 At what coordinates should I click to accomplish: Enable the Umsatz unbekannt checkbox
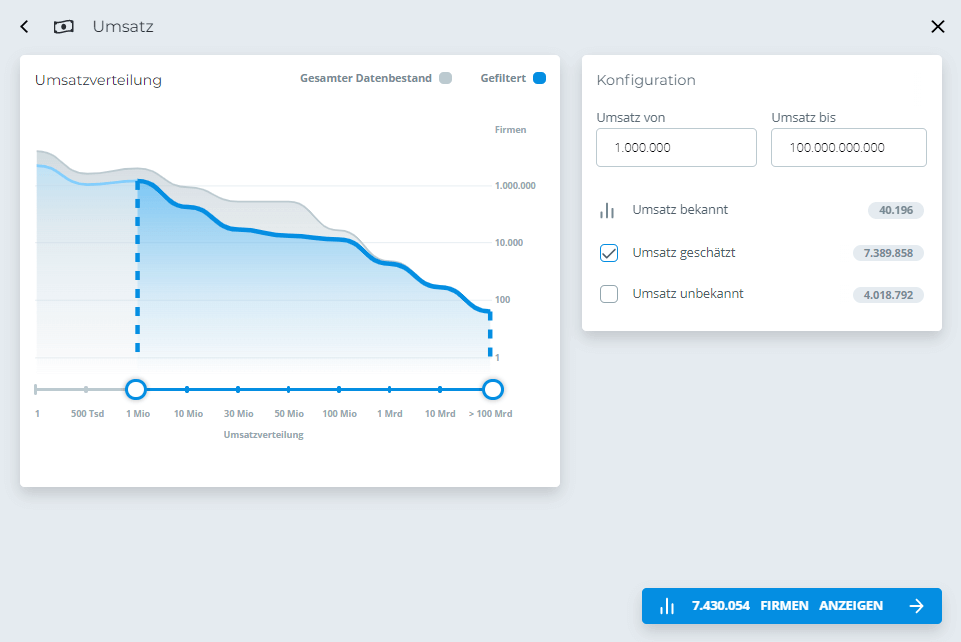coord(609,294)
